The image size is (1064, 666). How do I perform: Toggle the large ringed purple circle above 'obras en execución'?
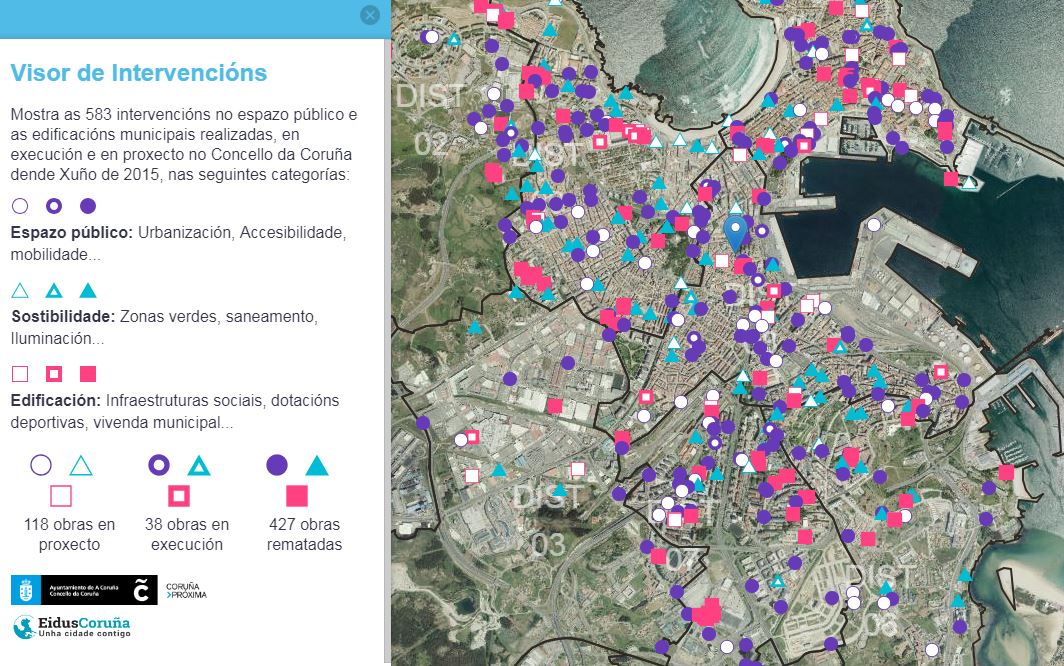[x=159, y=465]
